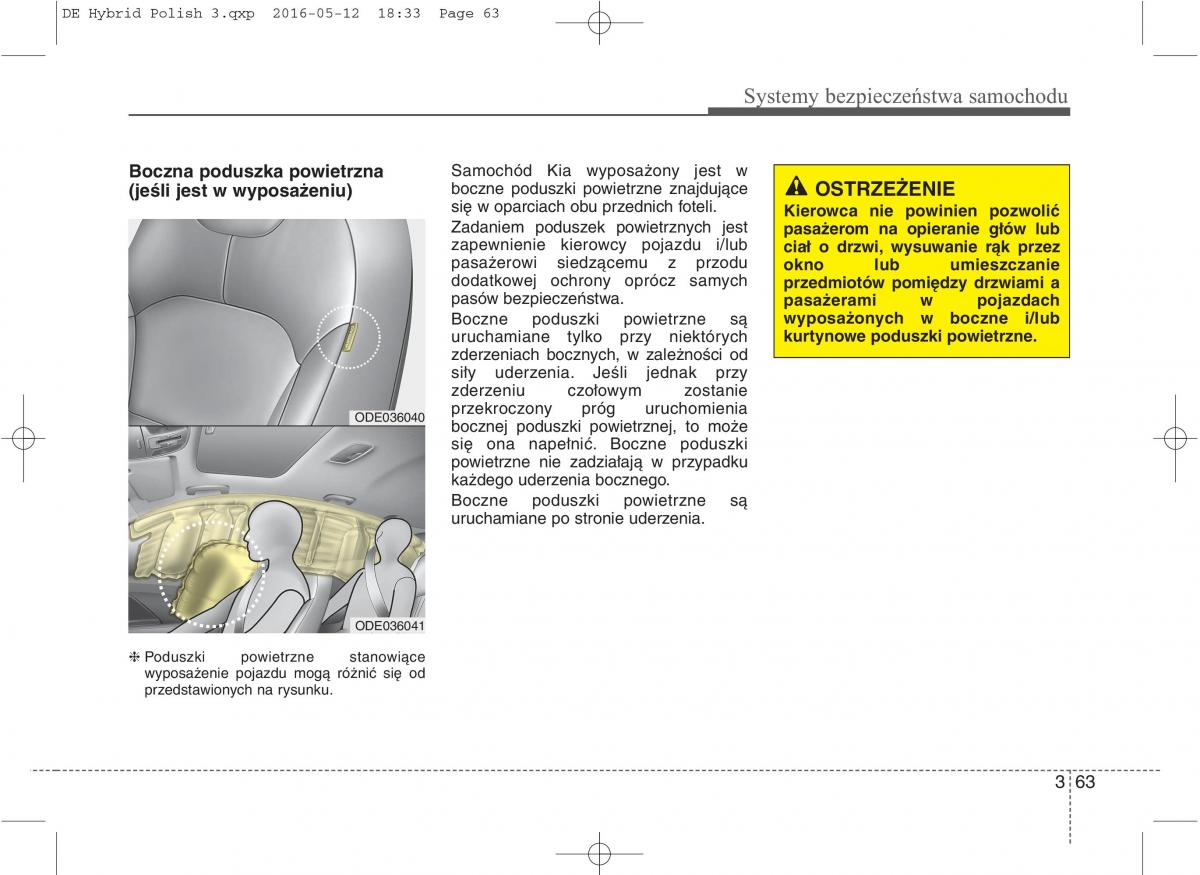Select the OSTRZEŻENIE warning heading
1200x875 pixels.
tap(884, 188)
